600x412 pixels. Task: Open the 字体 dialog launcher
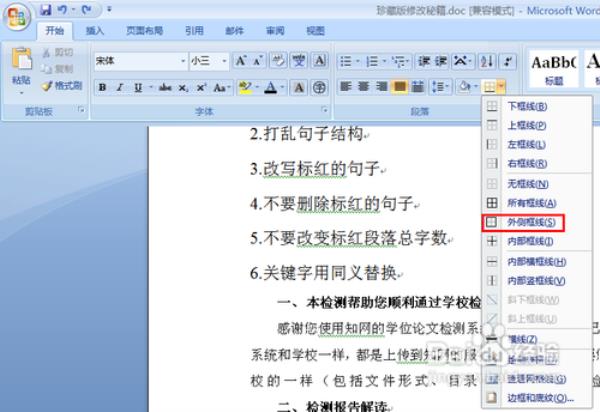(x=324, y=110)
